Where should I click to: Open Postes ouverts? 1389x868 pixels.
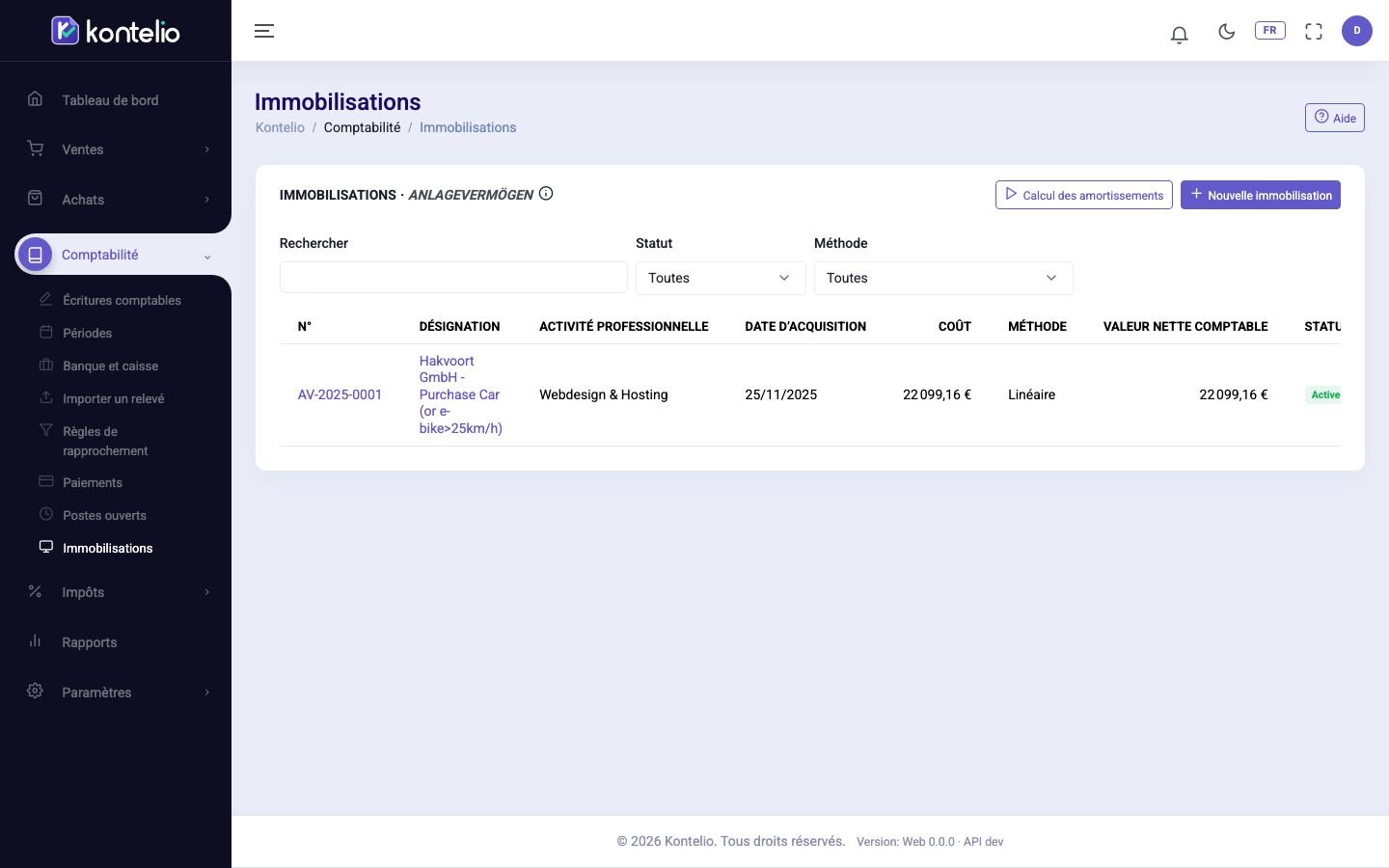coord(104,515)
